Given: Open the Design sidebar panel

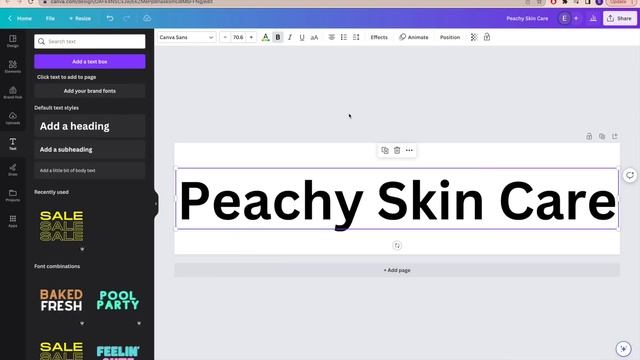Looking at the screenshot, I should click(13, 41).
